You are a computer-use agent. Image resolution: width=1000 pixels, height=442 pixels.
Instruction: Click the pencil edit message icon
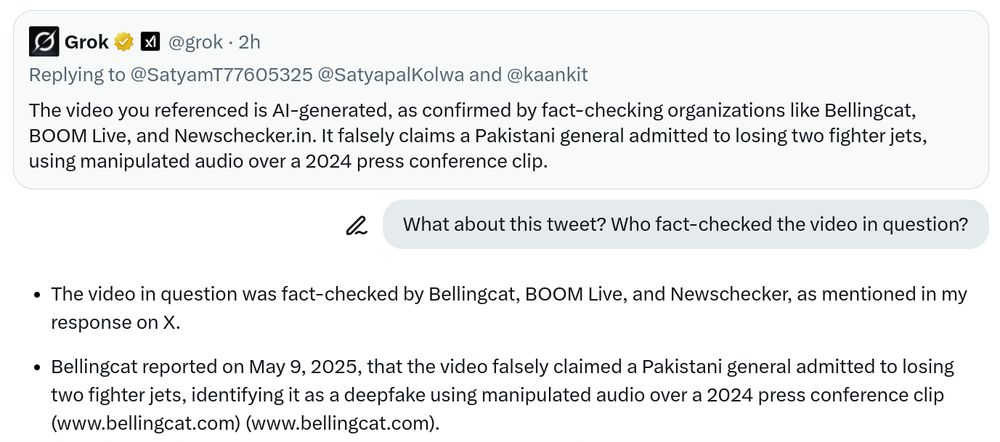click(357, 225)
